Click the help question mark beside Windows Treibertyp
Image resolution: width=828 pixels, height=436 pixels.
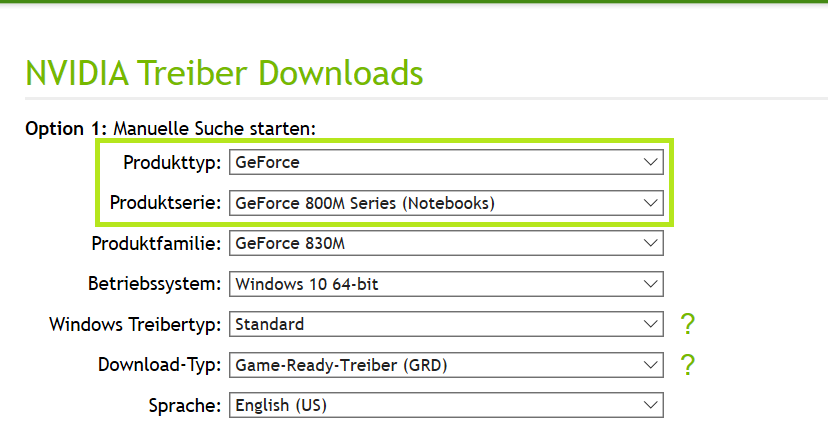pos(687,324)
